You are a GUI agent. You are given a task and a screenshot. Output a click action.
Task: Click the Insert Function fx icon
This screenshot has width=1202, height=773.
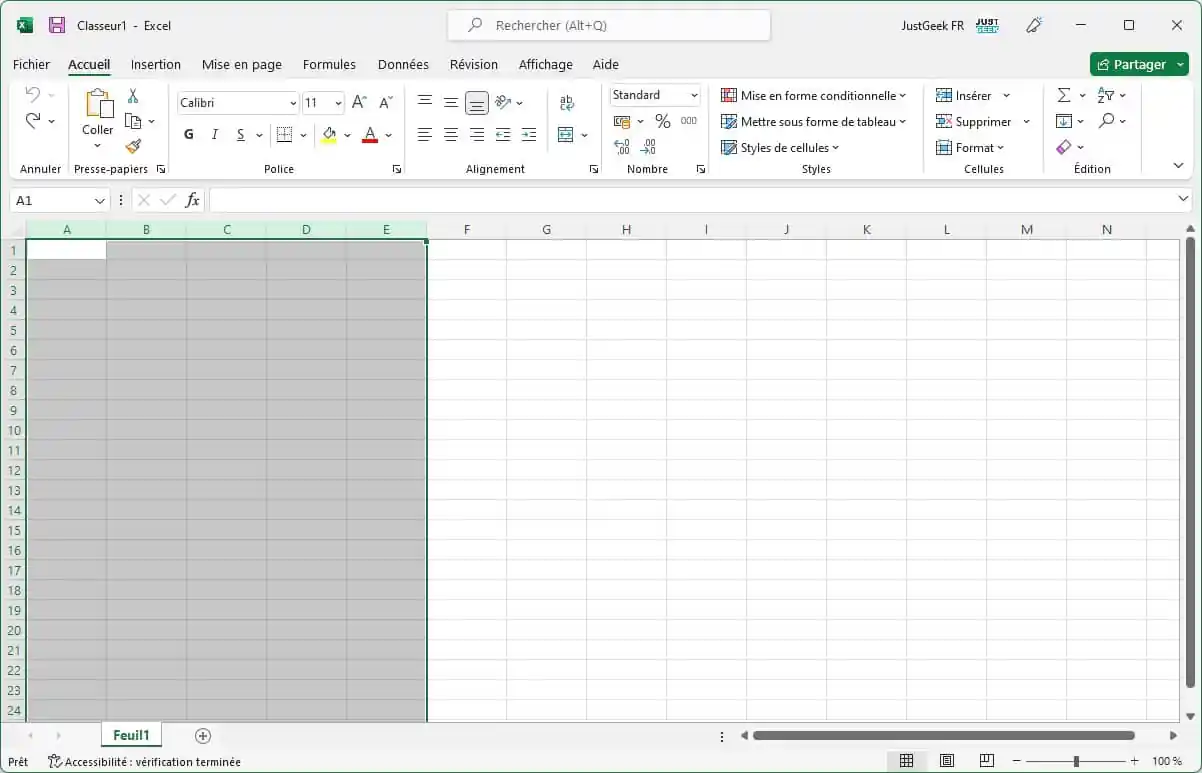[x=193, y=200]
